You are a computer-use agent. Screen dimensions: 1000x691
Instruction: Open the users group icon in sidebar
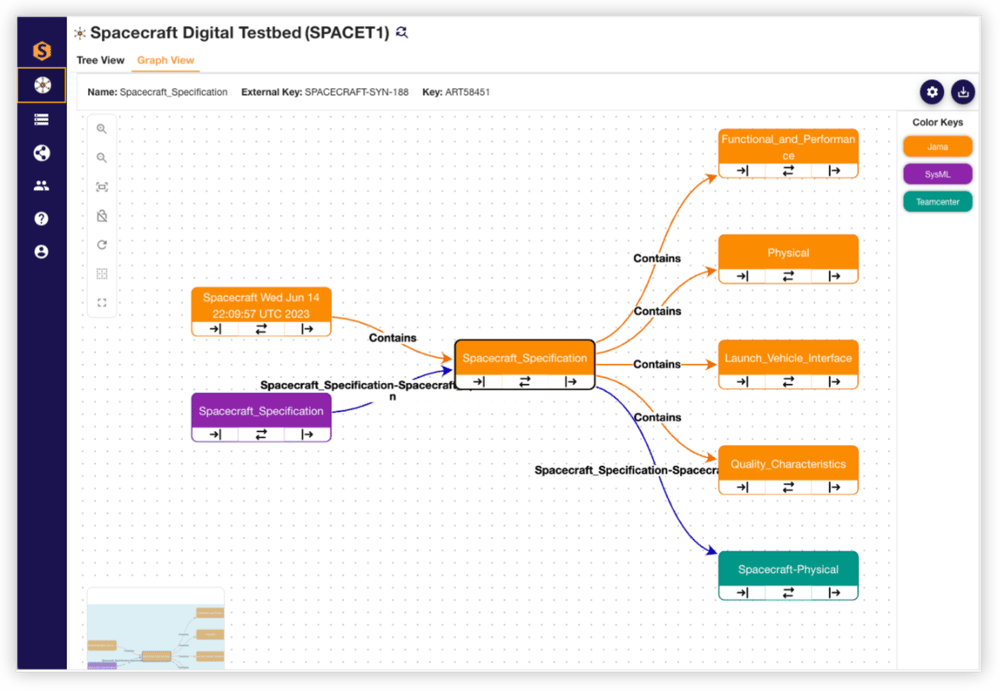point(41,186)
